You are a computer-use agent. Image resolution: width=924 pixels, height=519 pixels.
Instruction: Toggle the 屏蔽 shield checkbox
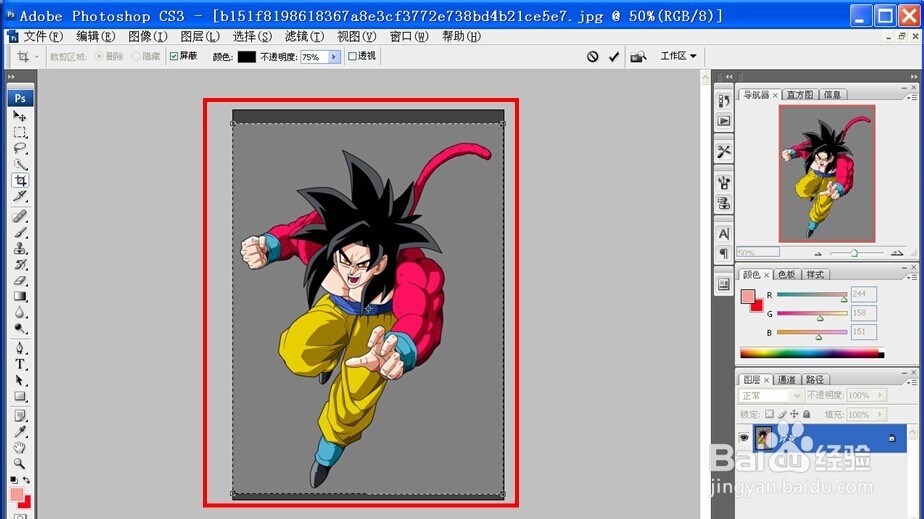(x=174, y=56)
